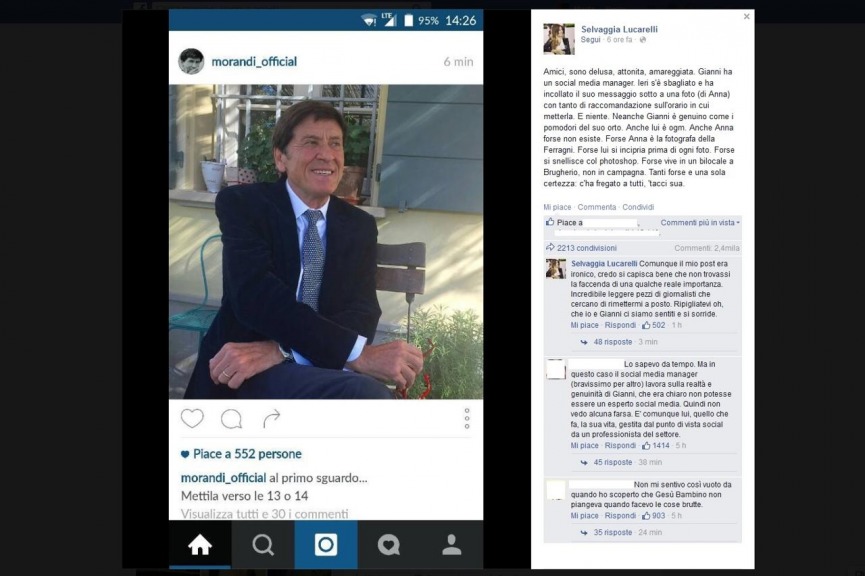
Task: Open the profile person tab
Action: click(452, 545)
